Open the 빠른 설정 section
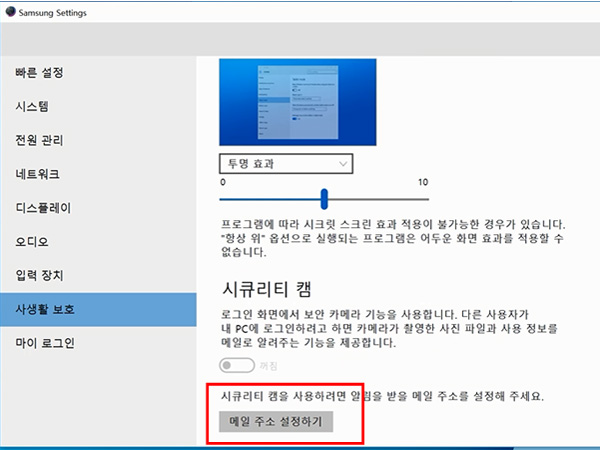 pos(98,72)
